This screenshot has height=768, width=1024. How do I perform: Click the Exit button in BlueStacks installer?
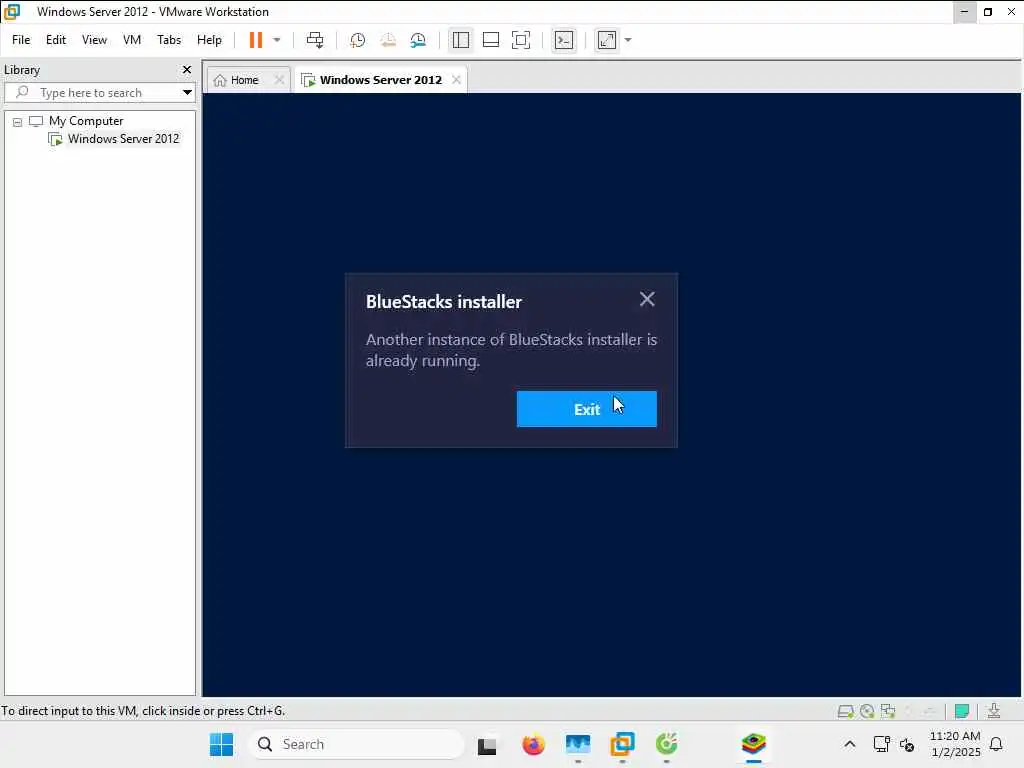pos(586,409)
